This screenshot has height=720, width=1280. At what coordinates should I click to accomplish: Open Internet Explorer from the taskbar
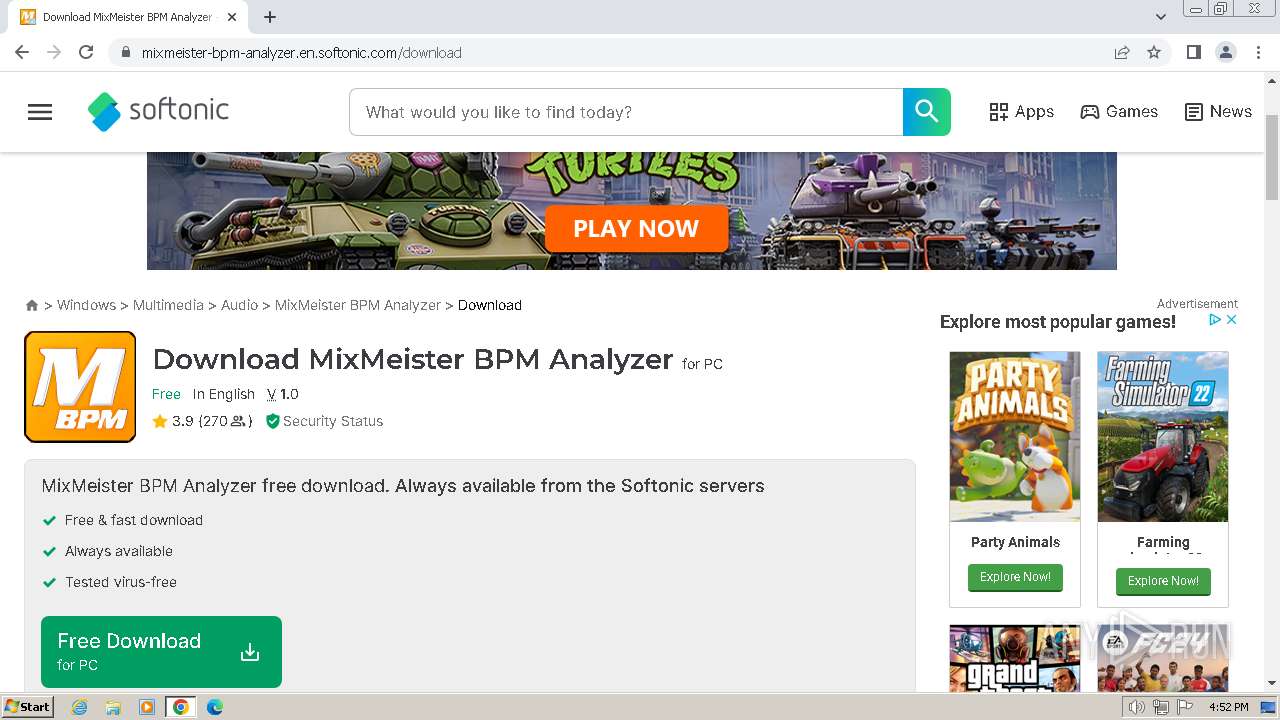(x=80, y=707)
